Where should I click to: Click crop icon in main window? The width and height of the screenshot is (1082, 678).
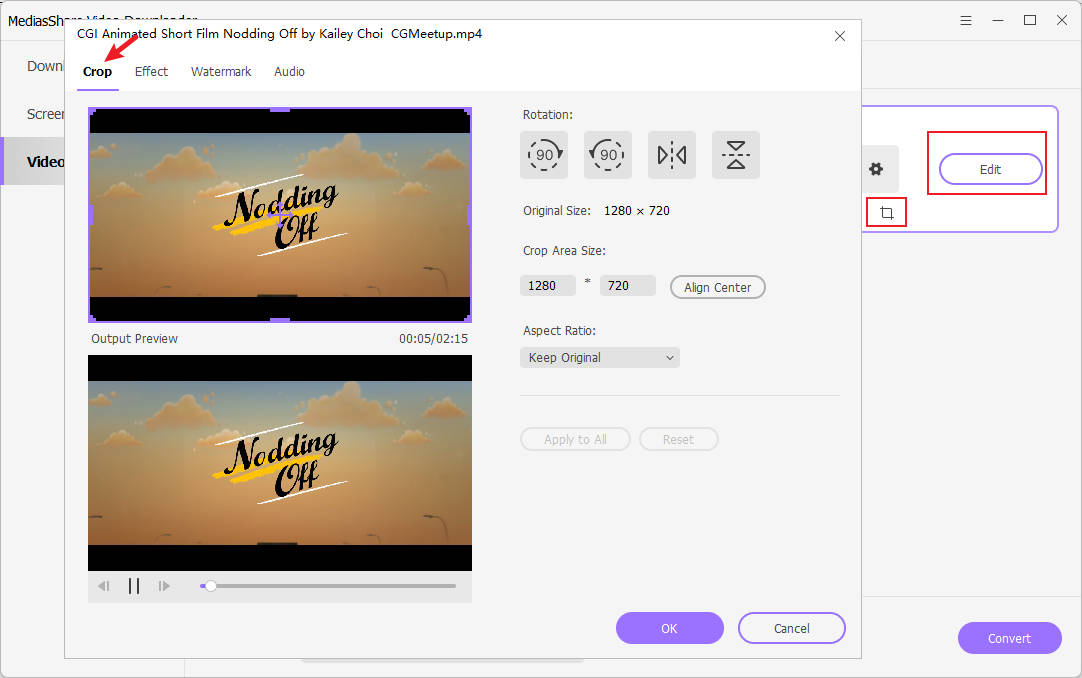[887, 213]
